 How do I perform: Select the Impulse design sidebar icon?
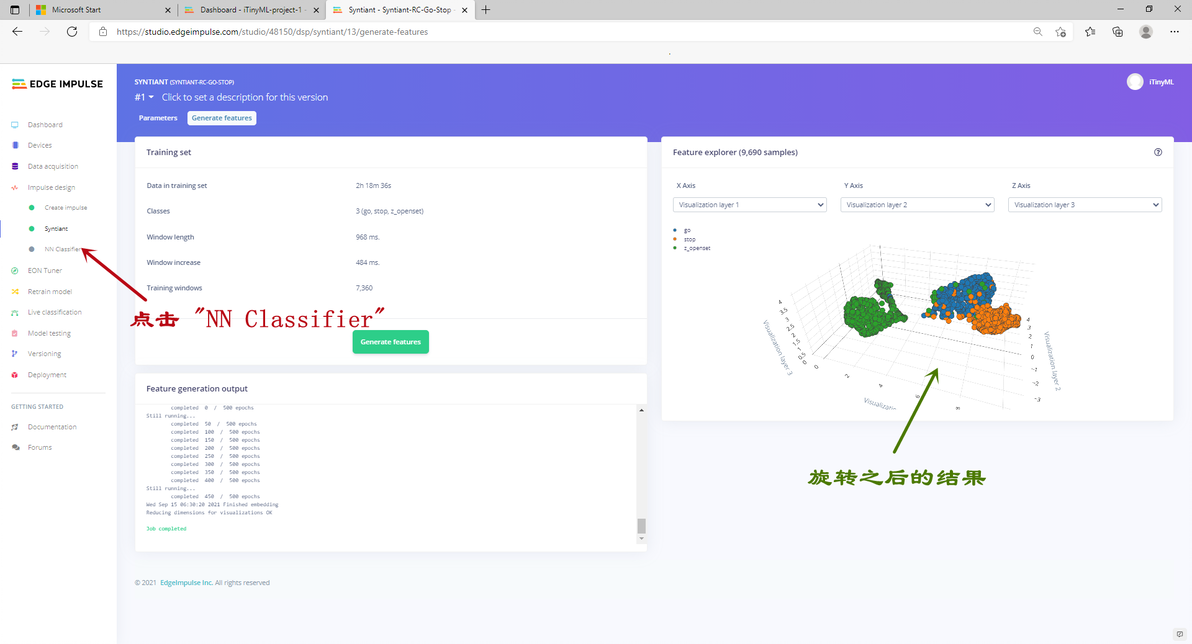(15, 187)
